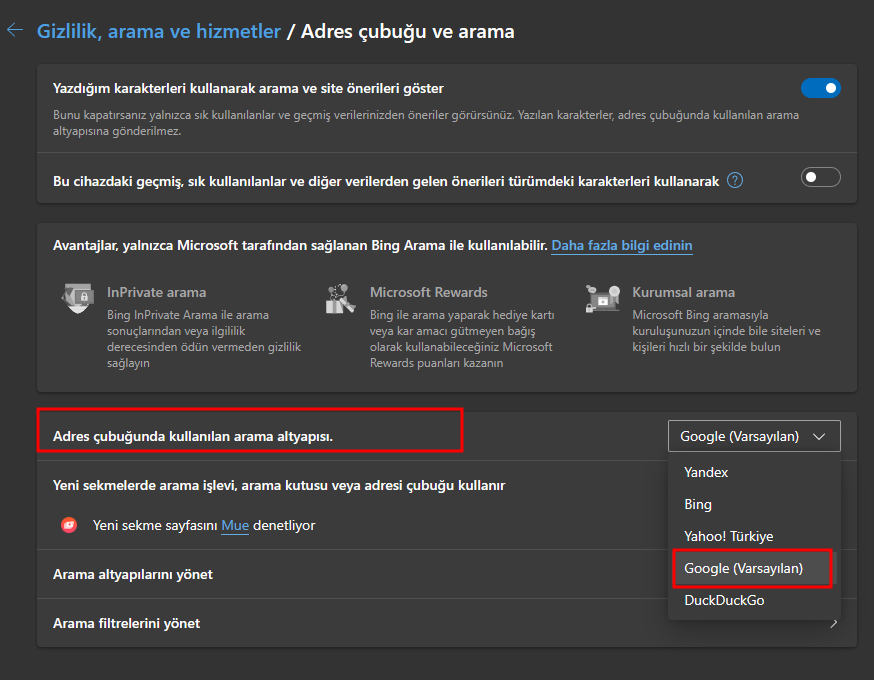Image resolution: width=874 pixels, height=680 pixels.
Task: Select Google (Varsayılan) in the list
Action: point(754,568)
